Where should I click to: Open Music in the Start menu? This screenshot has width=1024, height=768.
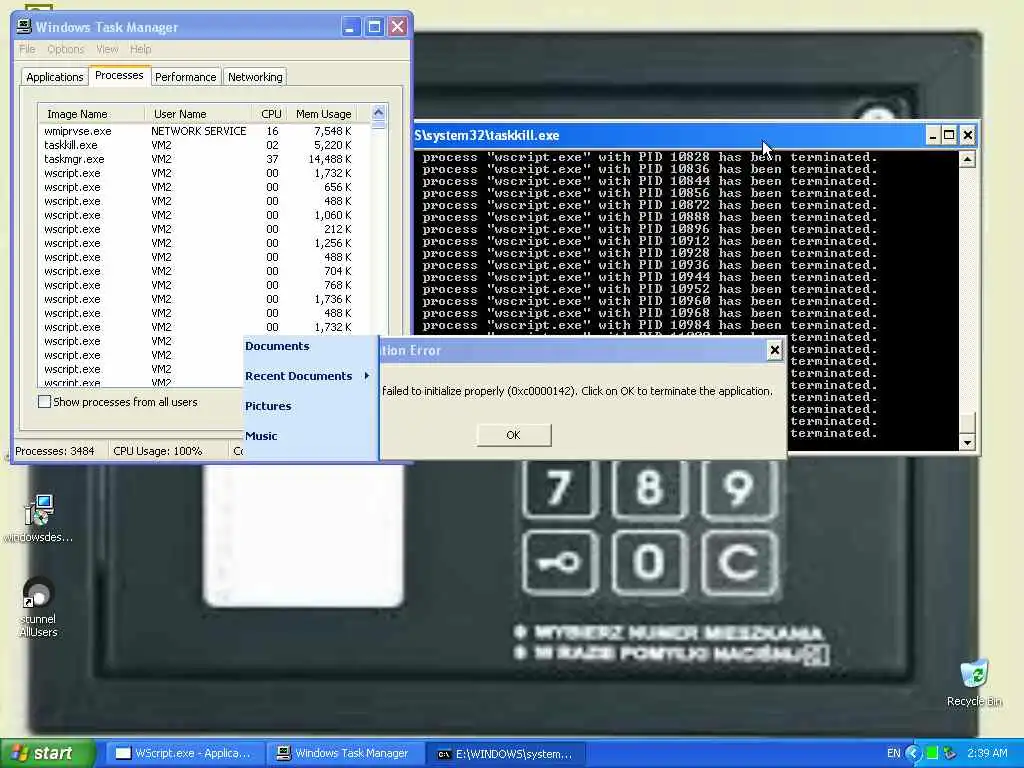pyautogui.click(x=261, y=436)
